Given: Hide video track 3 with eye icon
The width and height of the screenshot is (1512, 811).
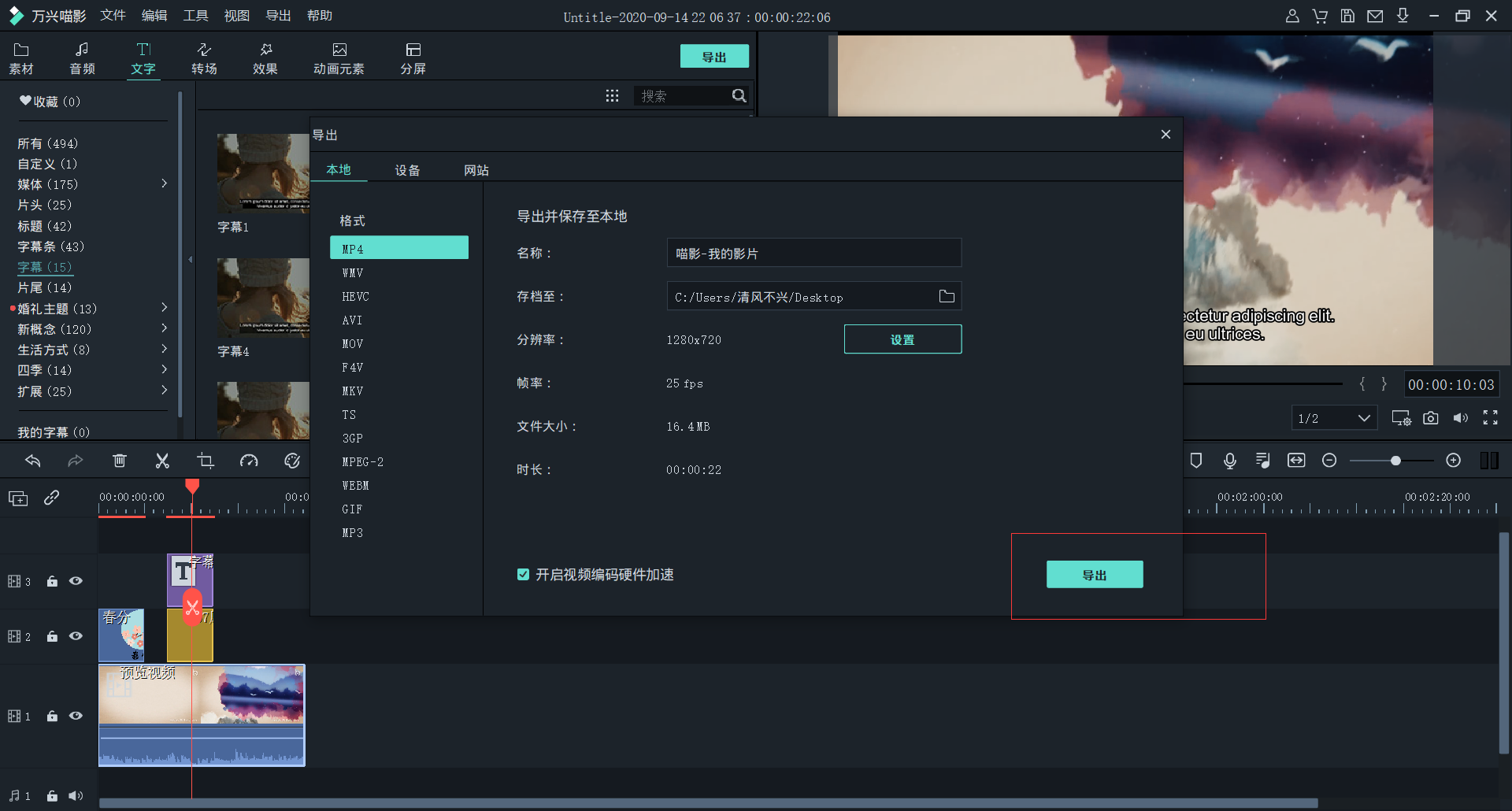Looking at the screenshot, I should [x=76, y=581].
